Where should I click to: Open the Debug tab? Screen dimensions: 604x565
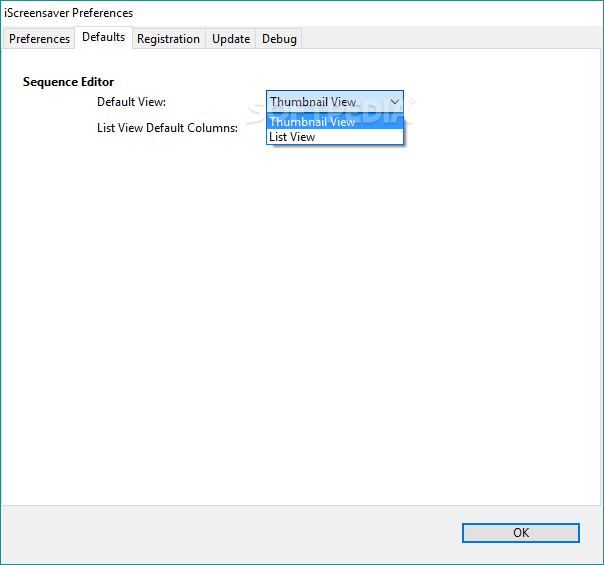[279, 39]
